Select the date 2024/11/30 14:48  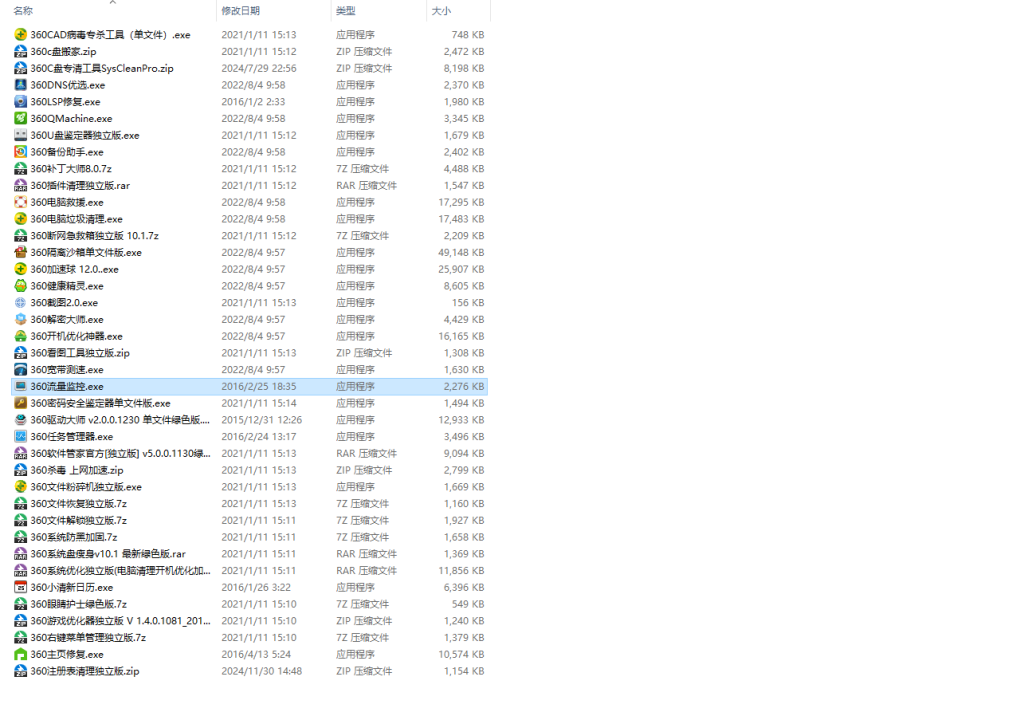(x=261, y=671)
